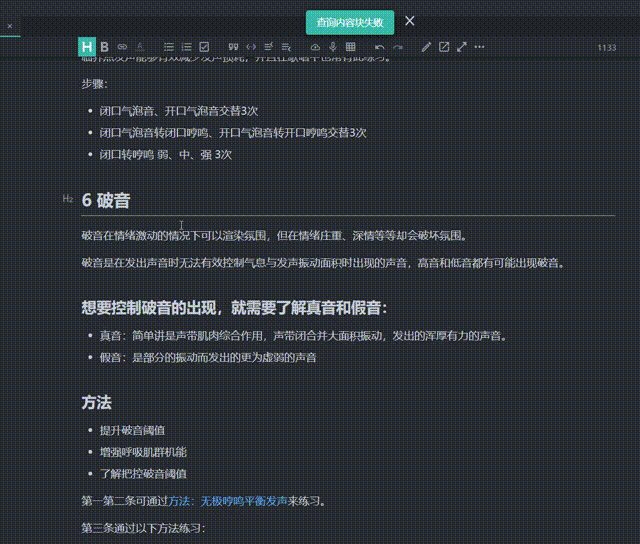
Task: Insert a table from toolbar
Action: [351, 47]
